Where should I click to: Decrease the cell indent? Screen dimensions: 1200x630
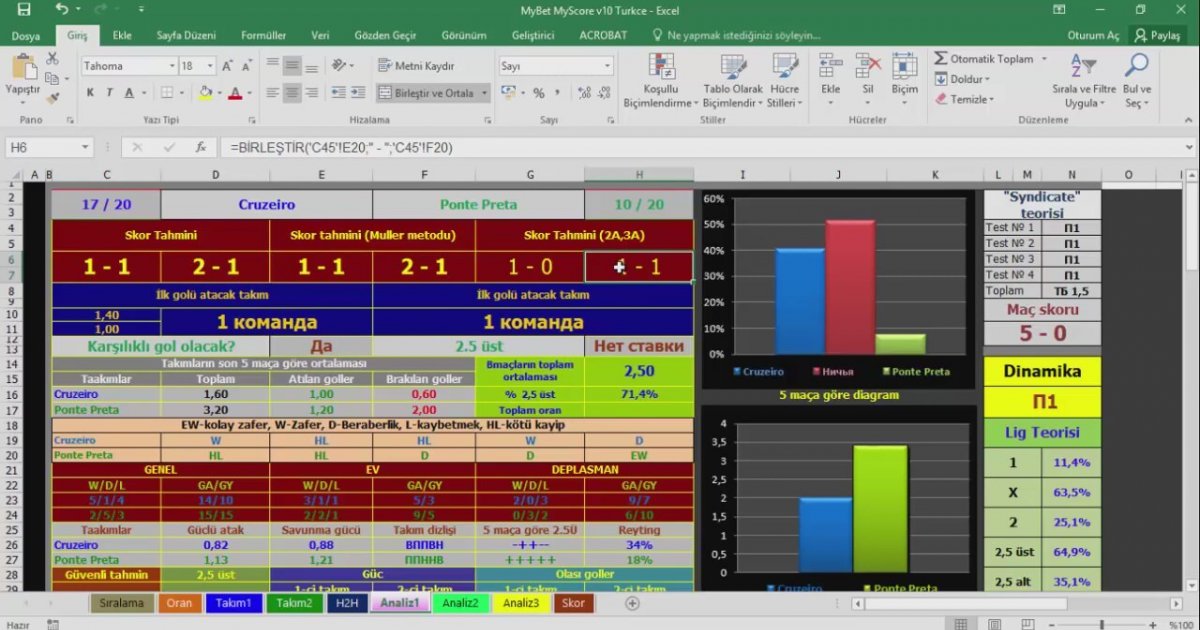click(x=337, y=93)
